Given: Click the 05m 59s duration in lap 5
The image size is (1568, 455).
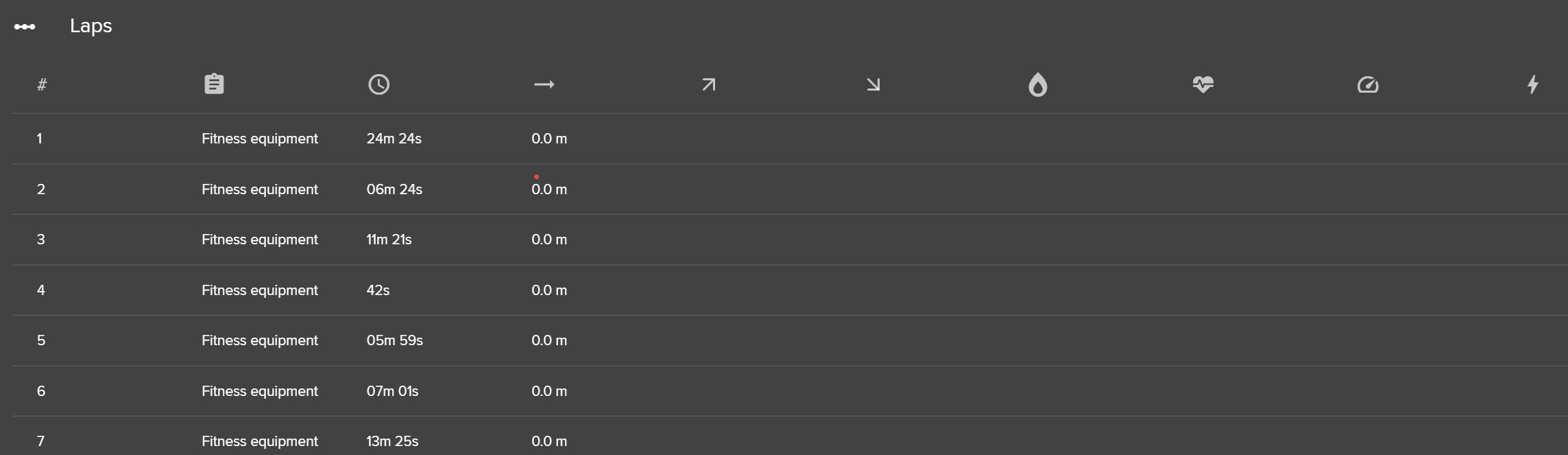Looking at the screenshot, I should coord(394,340).
